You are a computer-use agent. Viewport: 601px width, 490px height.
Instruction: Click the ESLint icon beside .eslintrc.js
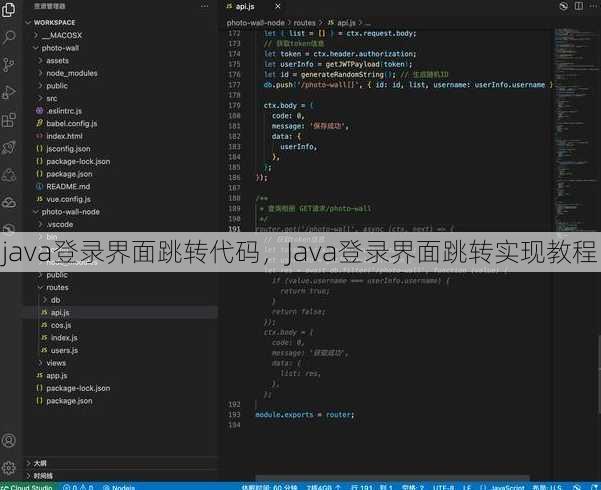tap(39, 111)
